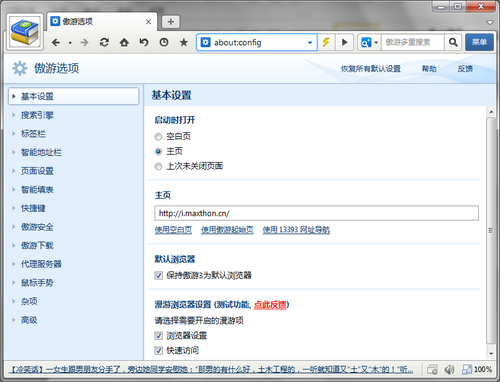Click the settings vertical scrollbar thumb
The width and height of the screenshot is (500, 382).
coord(490,230)
